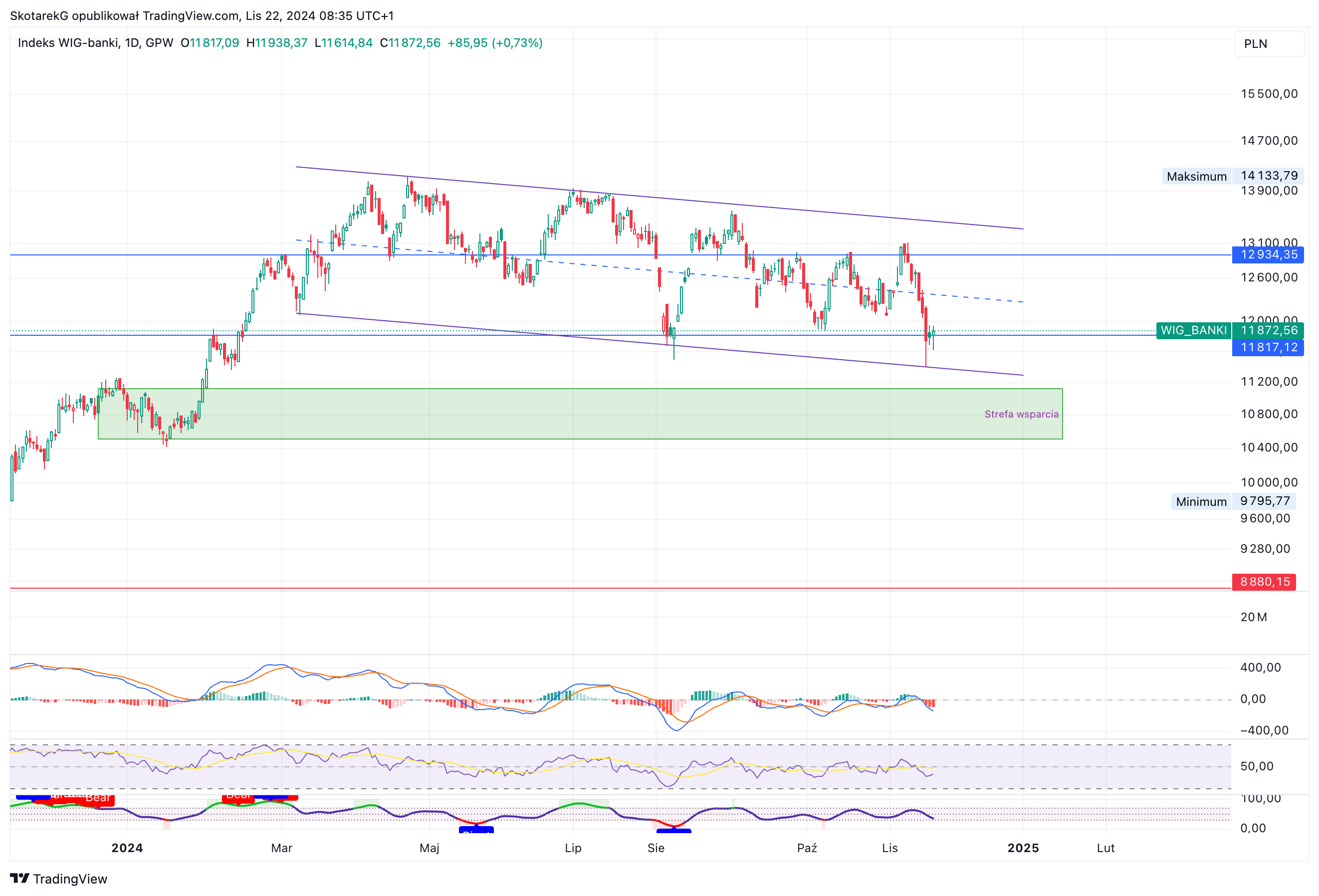
Task: Click the 20 M volume axis label
Action: point(1253,618)
